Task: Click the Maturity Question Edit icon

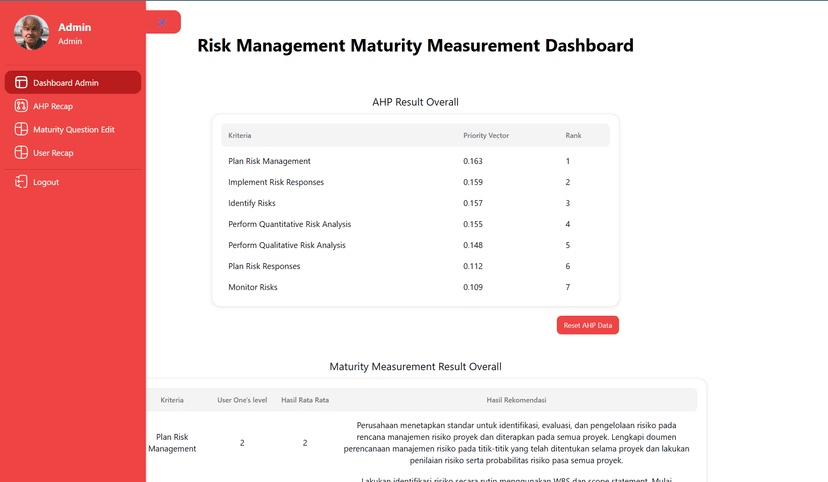Action: [21, 129]
